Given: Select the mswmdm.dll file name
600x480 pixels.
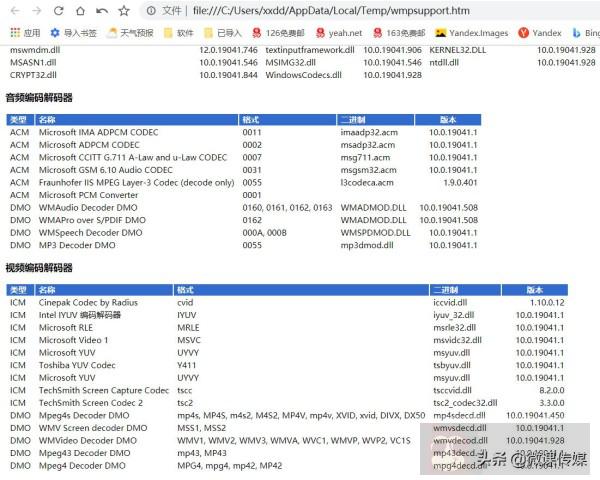Looking at the screenshot, I should pos(35,50).
